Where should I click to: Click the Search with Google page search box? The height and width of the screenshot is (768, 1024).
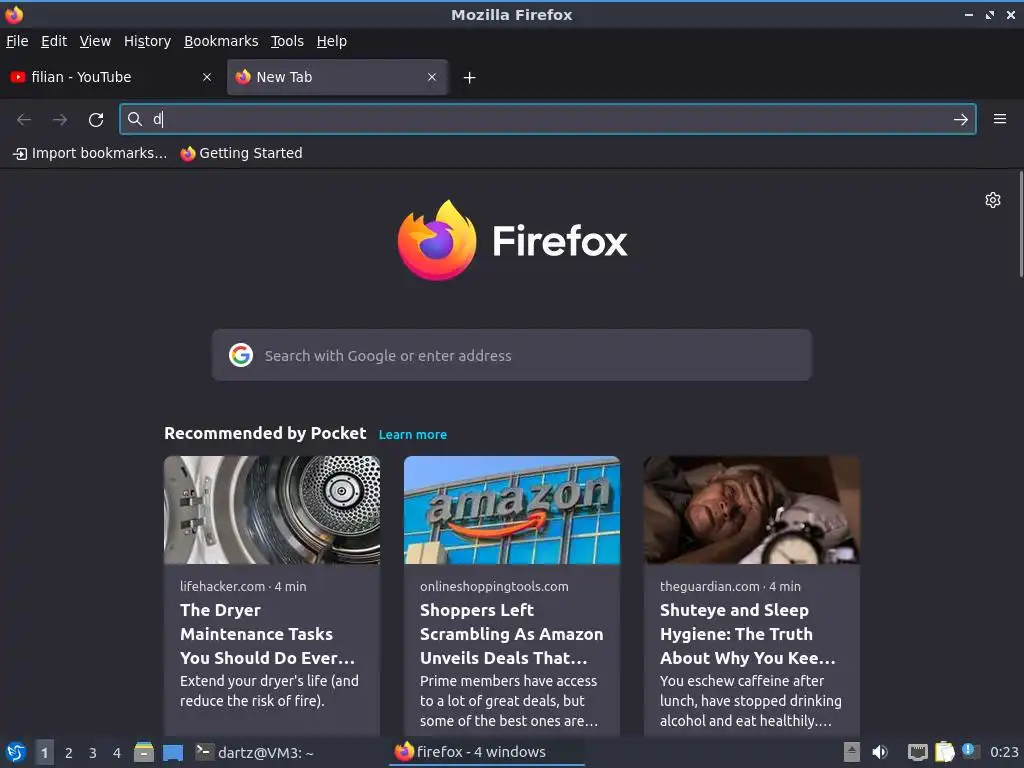click(512, 355)
